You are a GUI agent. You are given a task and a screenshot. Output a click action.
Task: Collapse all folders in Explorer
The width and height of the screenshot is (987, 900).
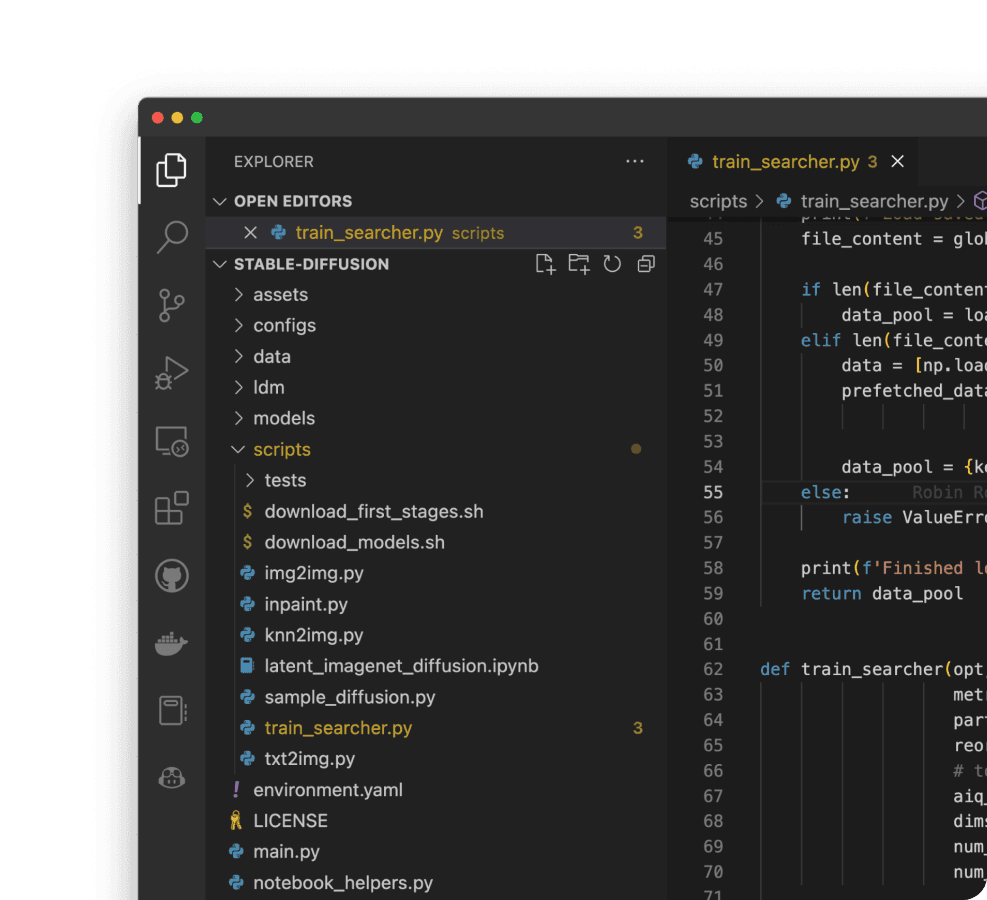pos(646,264)
